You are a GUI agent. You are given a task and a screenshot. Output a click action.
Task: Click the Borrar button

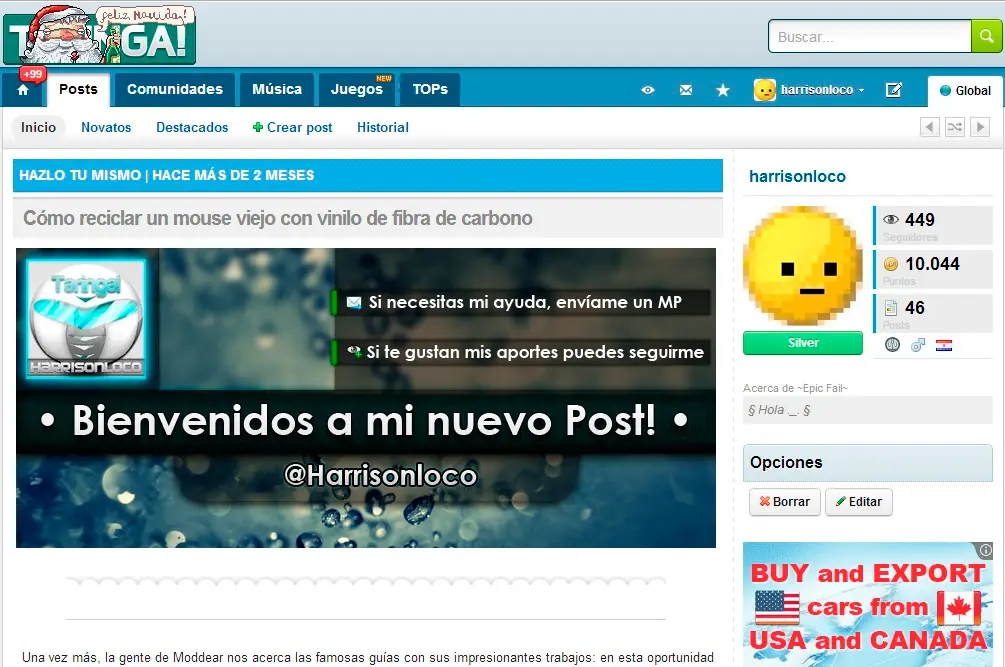(785, 502)
